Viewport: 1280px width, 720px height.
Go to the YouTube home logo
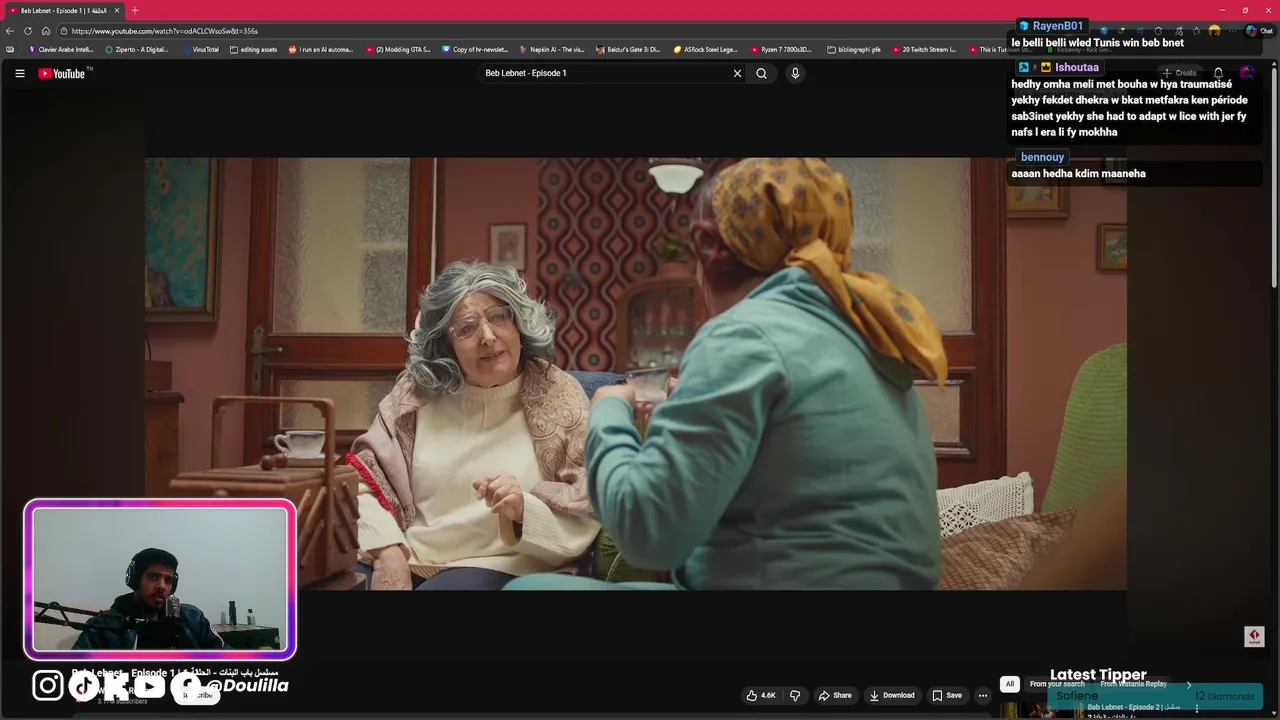64,73
